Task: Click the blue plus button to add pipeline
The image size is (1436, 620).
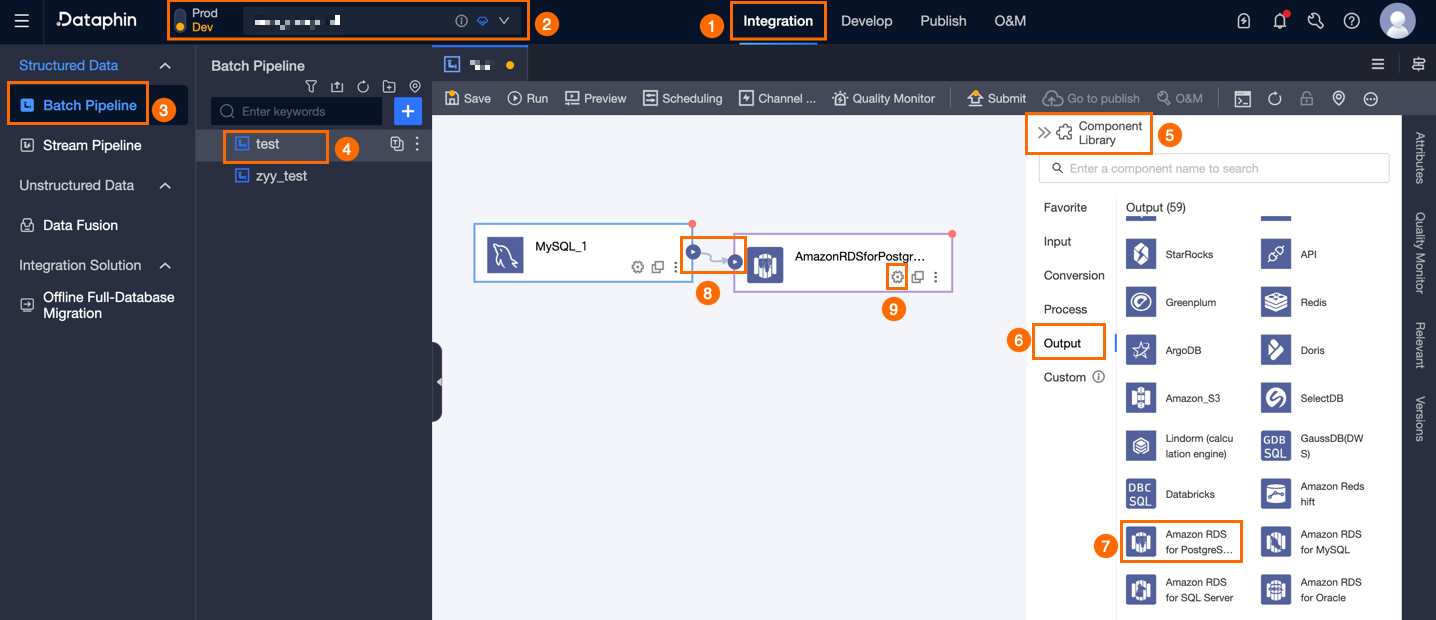Action: (408, 111)
